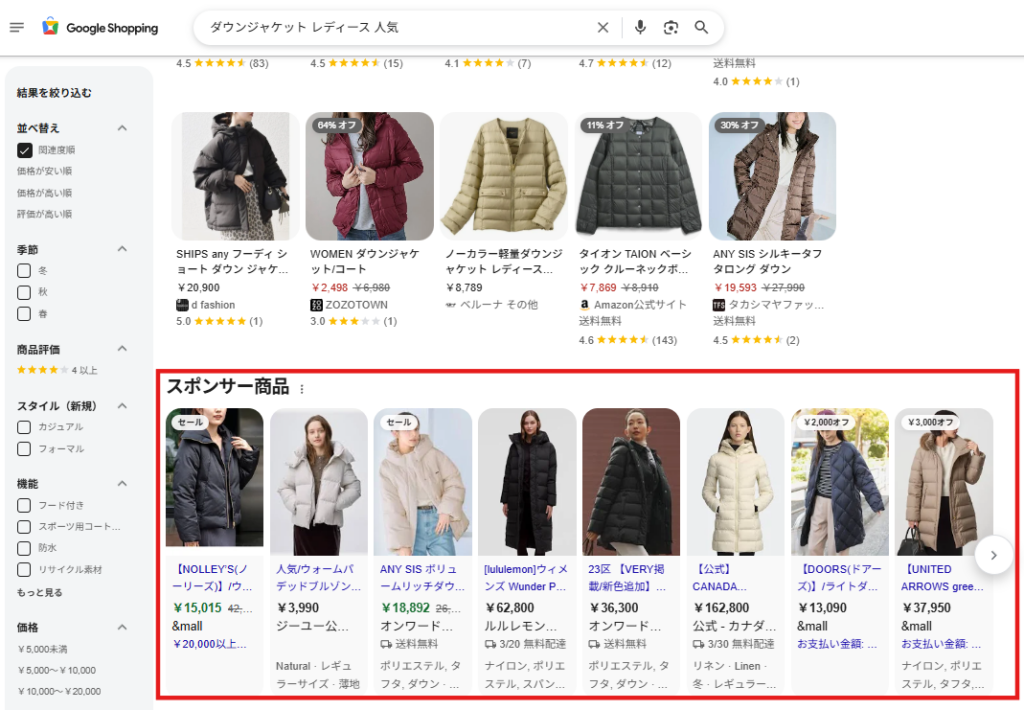Collapse the 機能 filter section
The width and height of the screenshot is (1024, 710).
pyautogui.click(x=124, y=483)
